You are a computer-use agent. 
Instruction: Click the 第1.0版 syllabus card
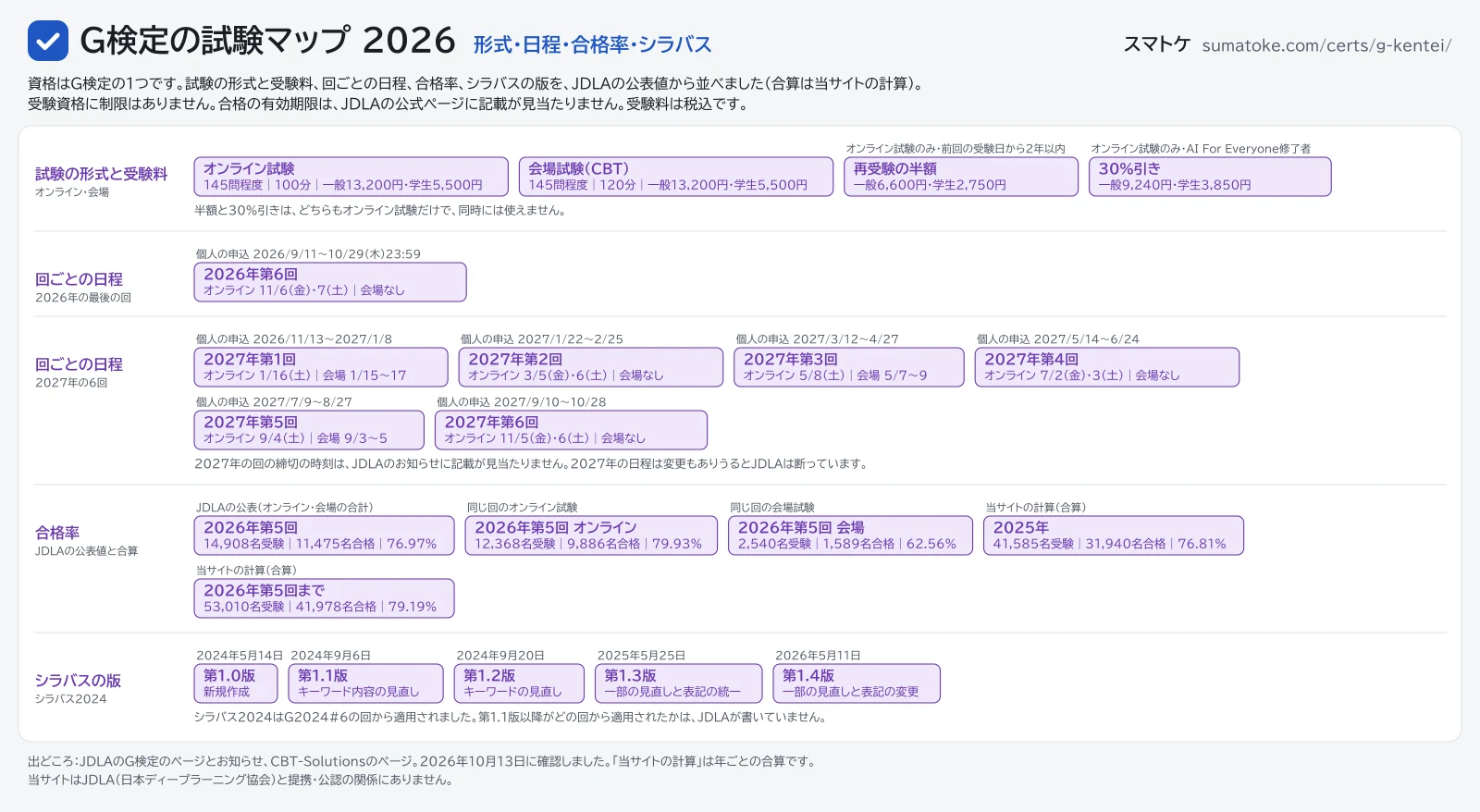coord(236,683)
